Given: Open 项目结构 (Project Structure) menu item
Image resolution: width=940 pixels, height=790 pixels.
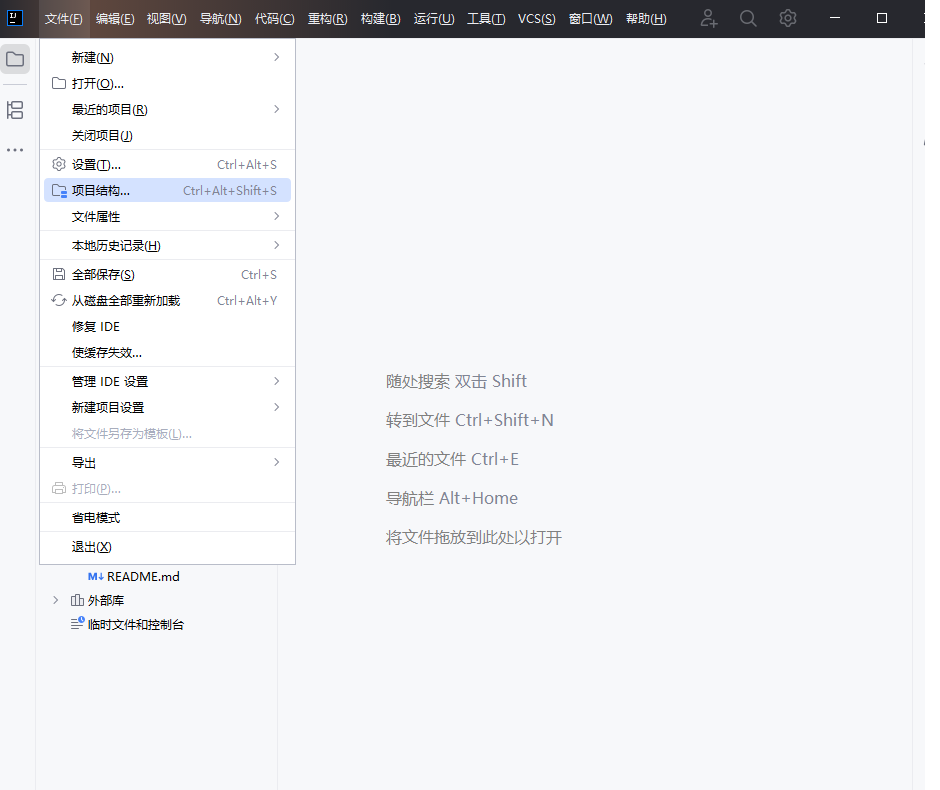Looking at the screenshot, I should click(x=100, y=190).
